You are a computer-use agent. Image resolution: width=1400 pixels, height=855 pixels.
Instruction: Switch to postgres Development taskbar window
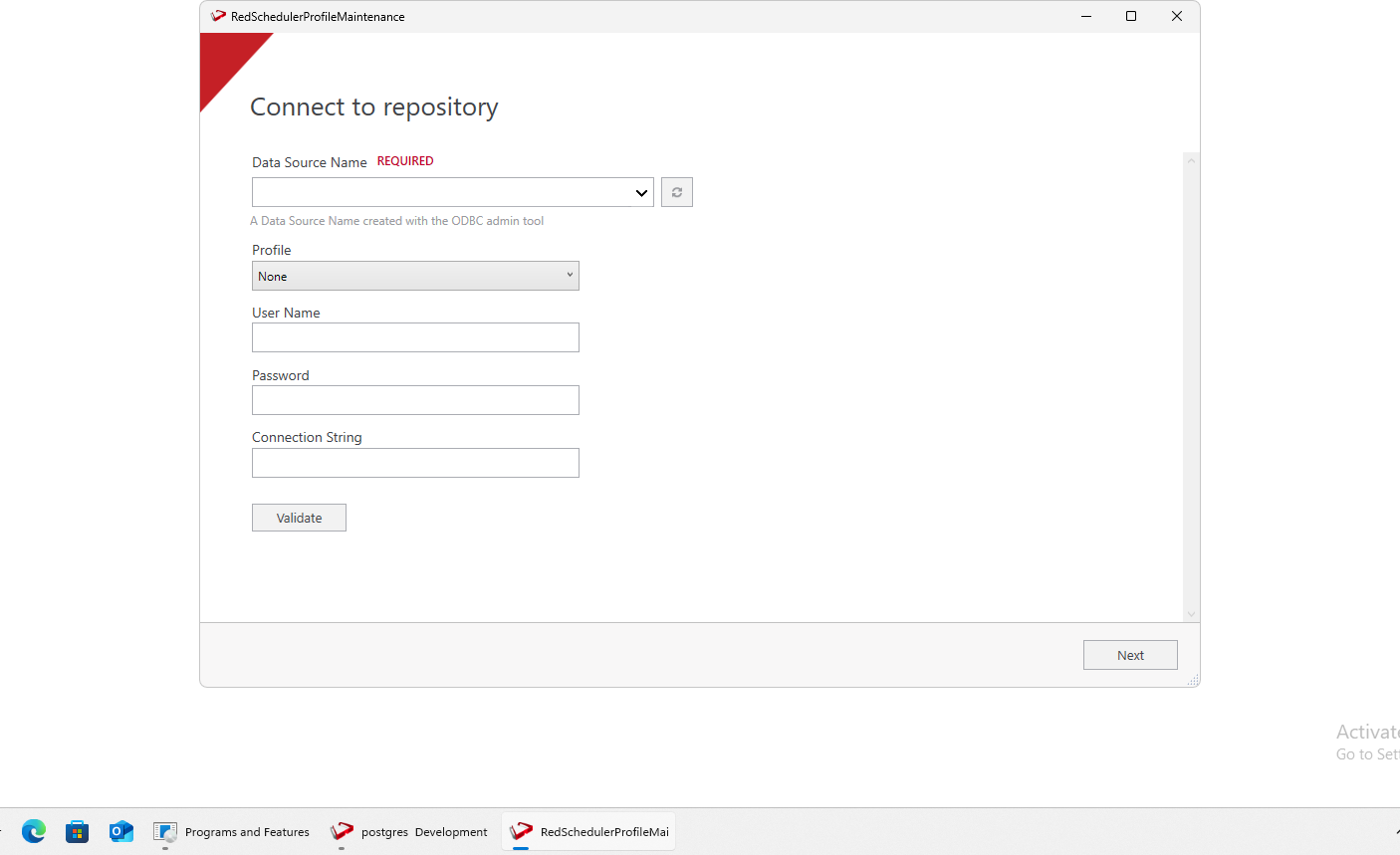409,831
